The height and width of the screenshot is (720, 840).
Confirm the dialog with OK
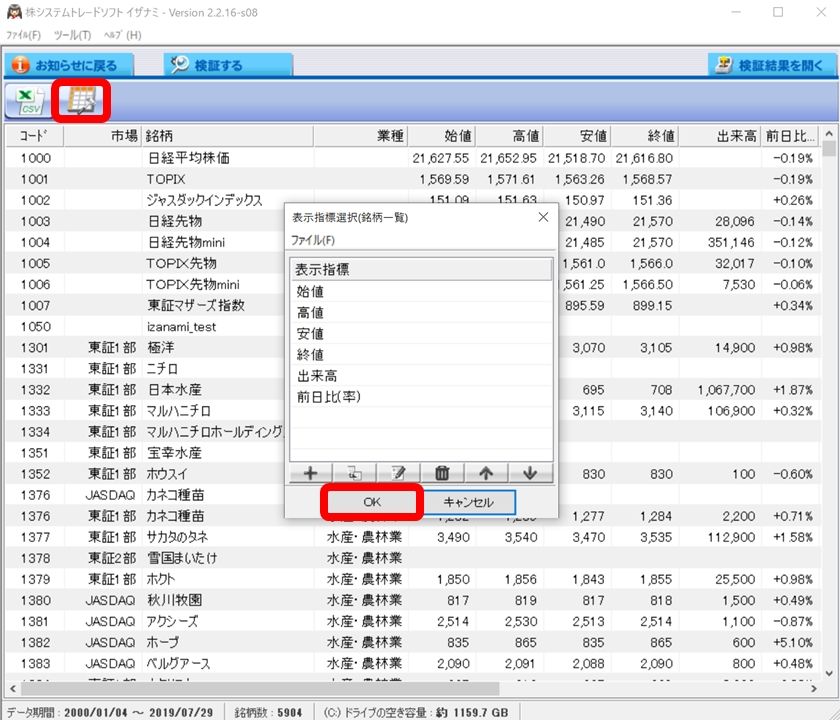tap(372, 502)
